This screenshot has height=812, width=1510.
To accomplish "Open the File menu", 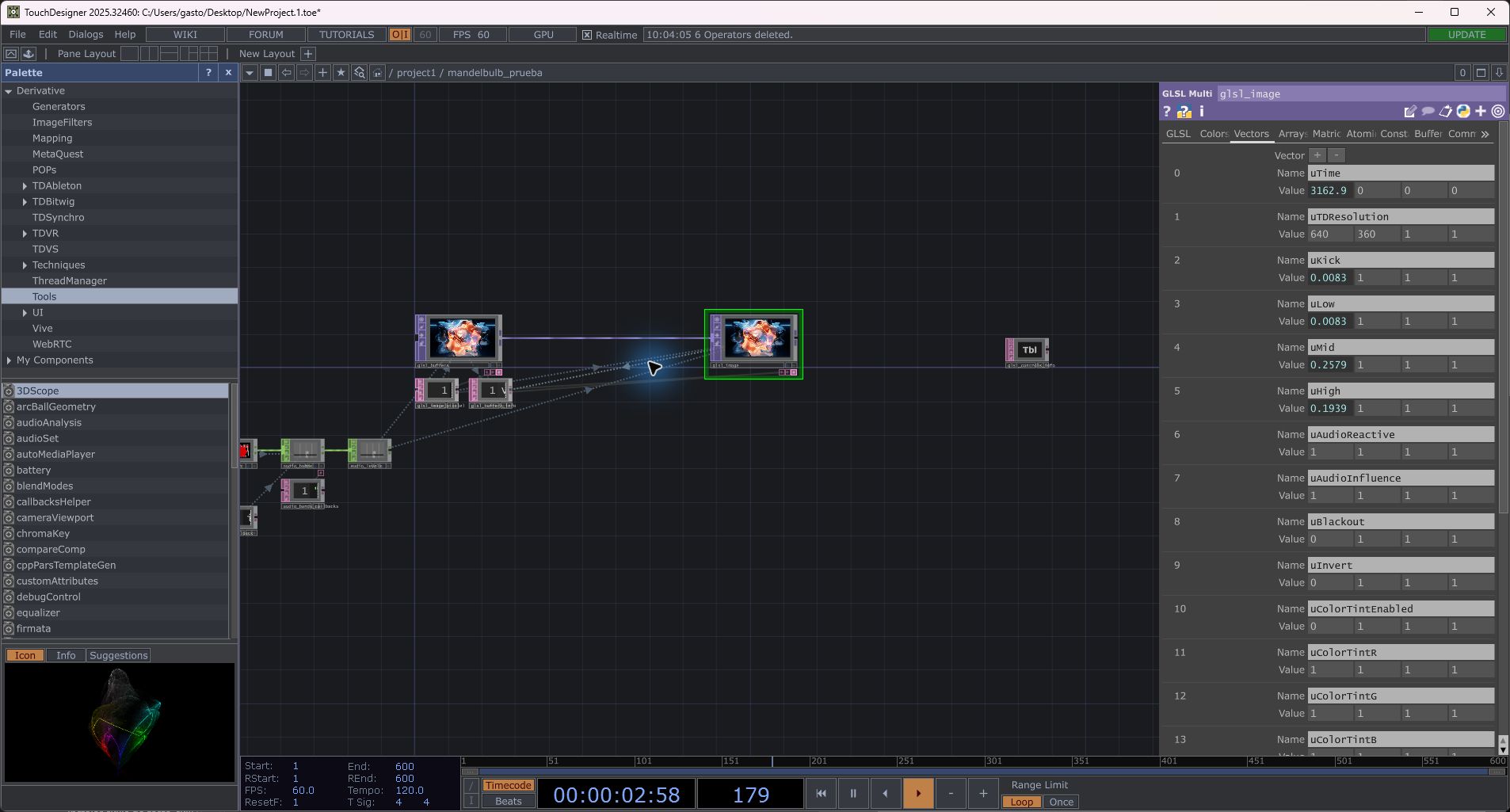I will [17, 35].
